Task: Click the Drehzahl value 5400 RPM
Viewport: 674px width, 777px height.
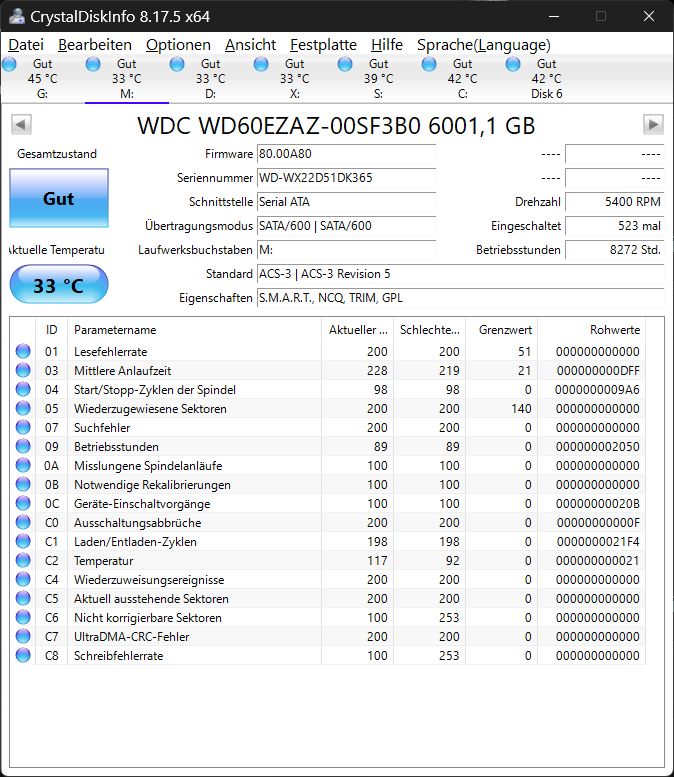Action: (x=615, y=202)
